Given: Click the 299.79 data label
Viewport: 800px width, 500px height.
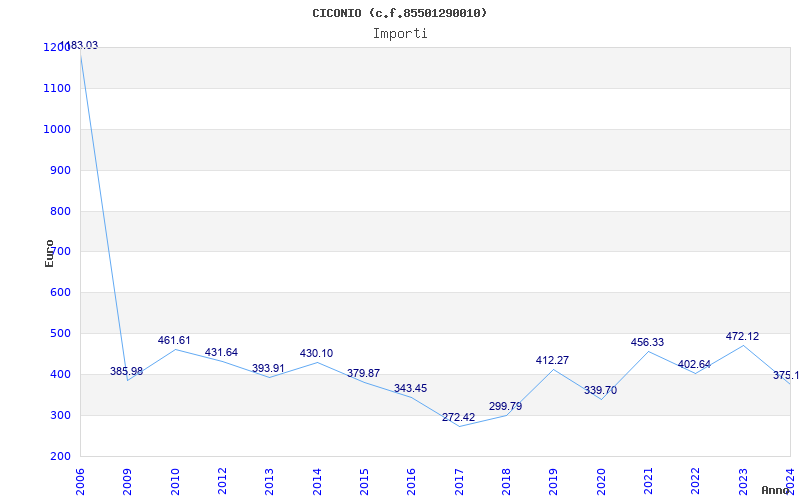Looking at the screenshot, I should point(506,407).
